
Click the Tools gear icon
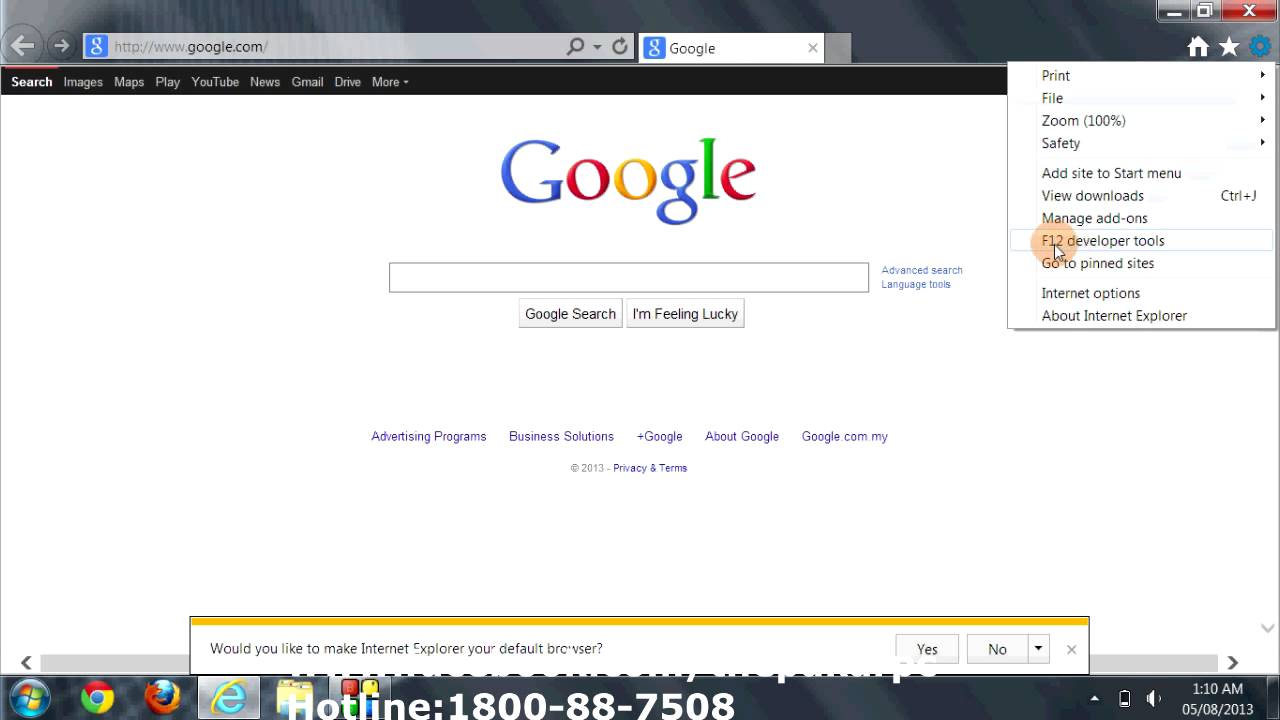click(1260, 46)
